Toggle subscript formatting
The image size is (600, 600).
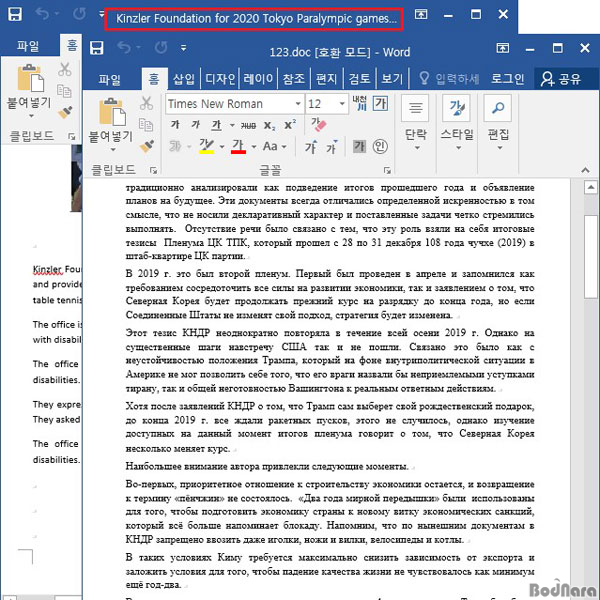269,126
